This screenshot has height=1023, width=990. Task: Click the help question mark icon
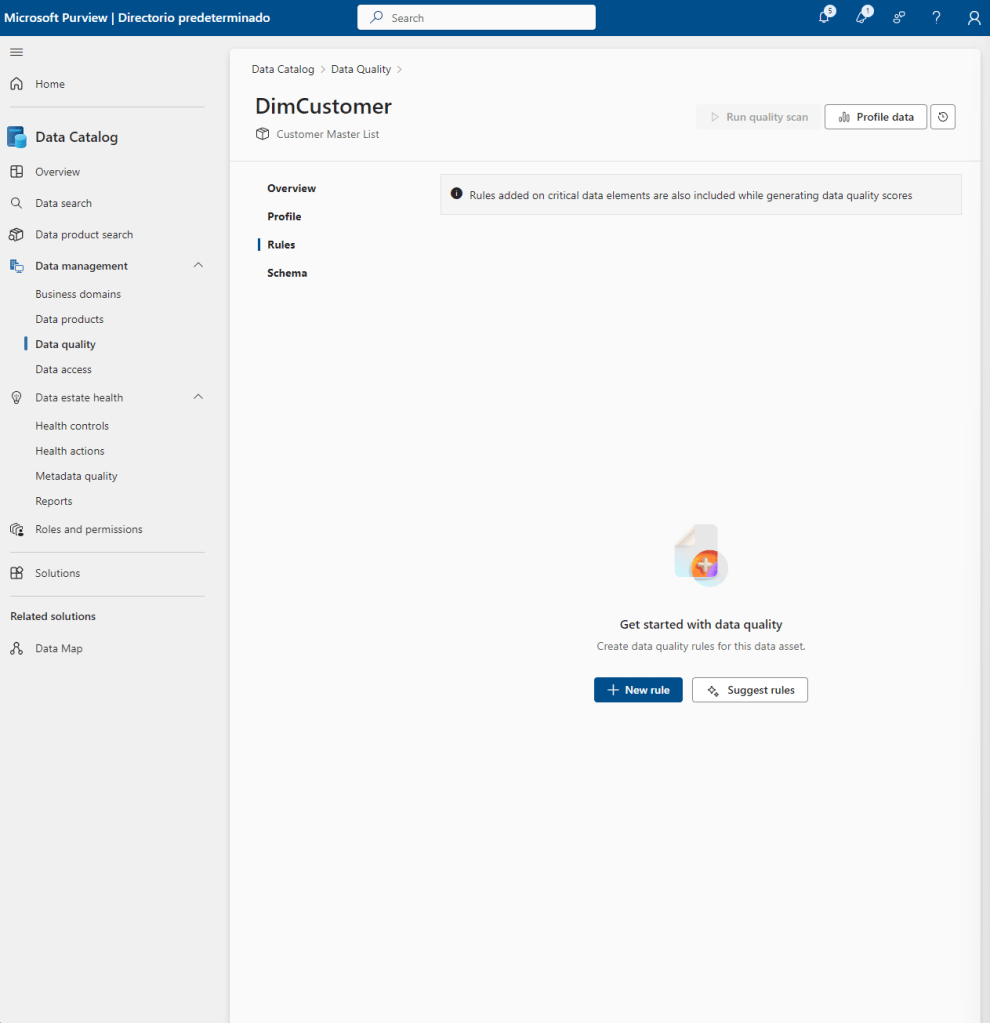[936, 18]
